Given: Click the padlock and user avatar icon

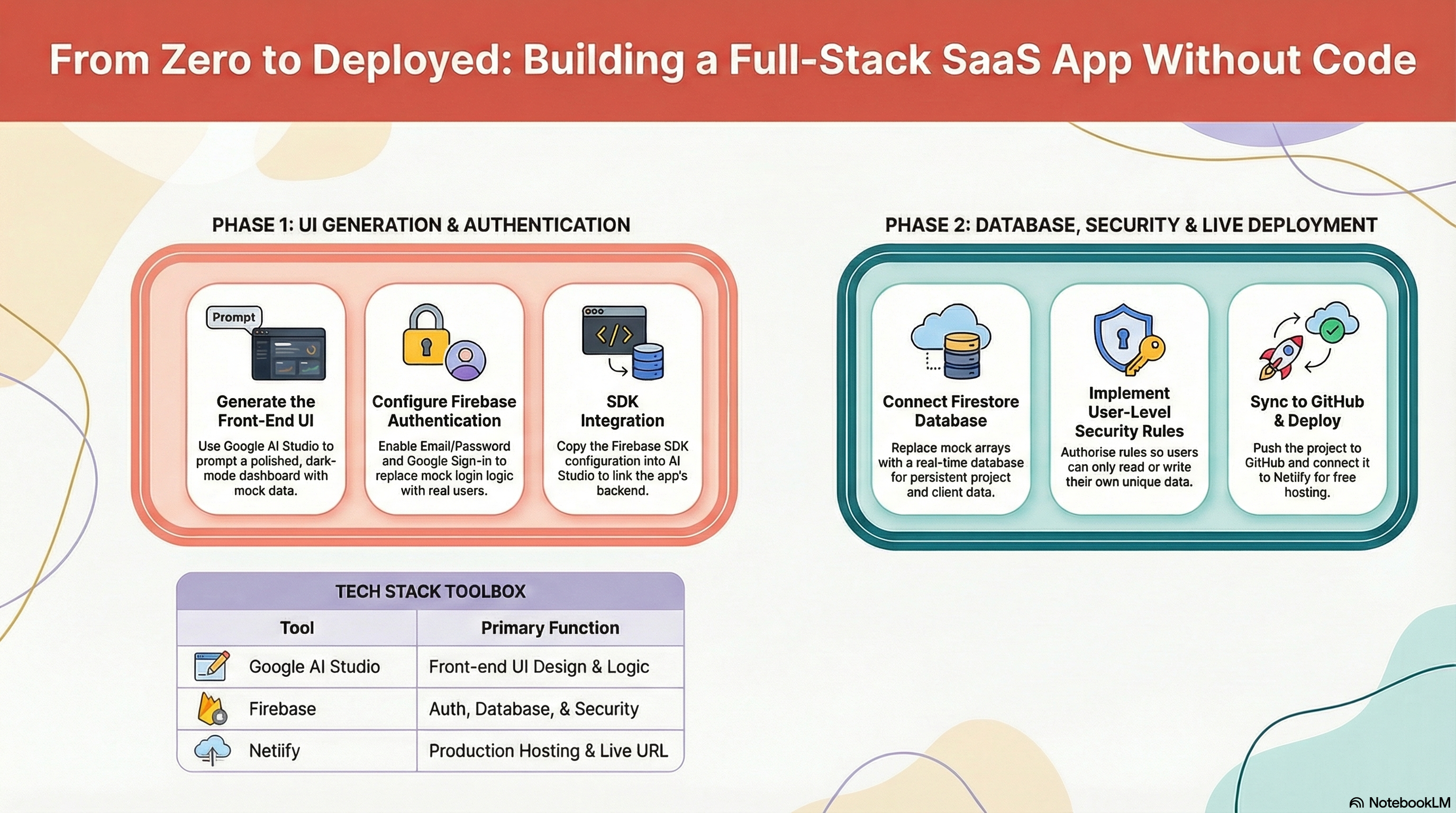Looking at the screenshot, I should (x=444, y=342).
